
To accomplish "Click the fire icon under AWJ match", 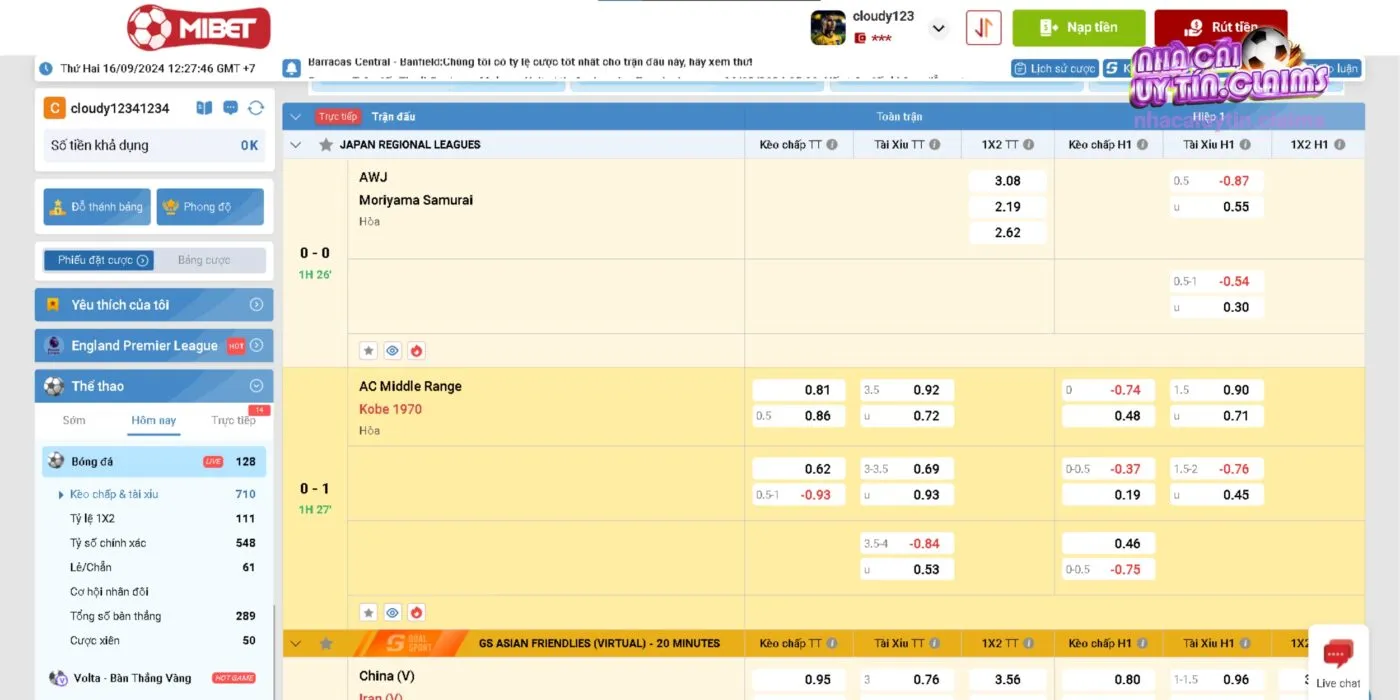I will (x=417, y=351).
